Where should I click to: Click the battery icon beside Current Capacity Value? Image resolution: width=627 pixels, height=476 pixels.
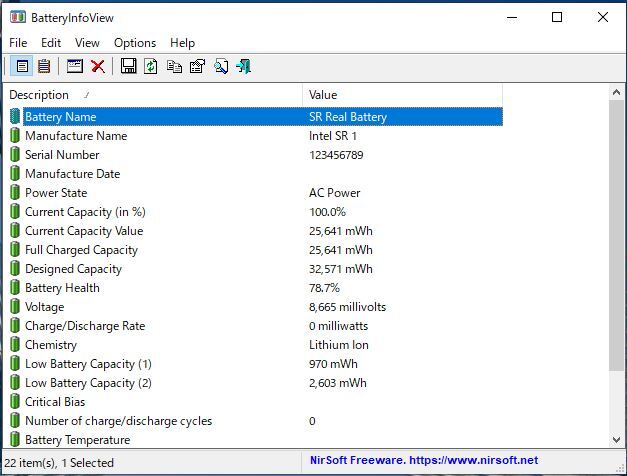point(15,230)
